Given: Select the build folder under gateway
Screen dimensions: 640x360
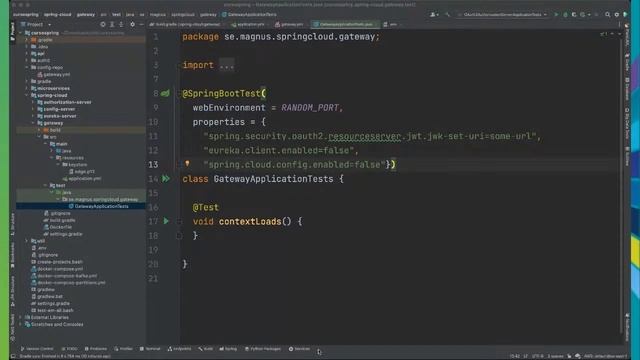Looking at the screenshot, I should [x=55, y=130].
